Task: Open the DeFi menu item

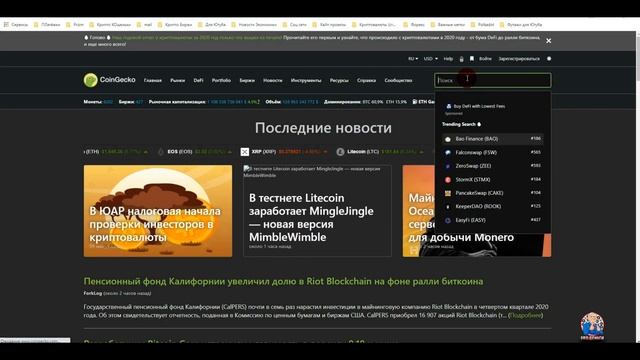Action: pos(198,80)
